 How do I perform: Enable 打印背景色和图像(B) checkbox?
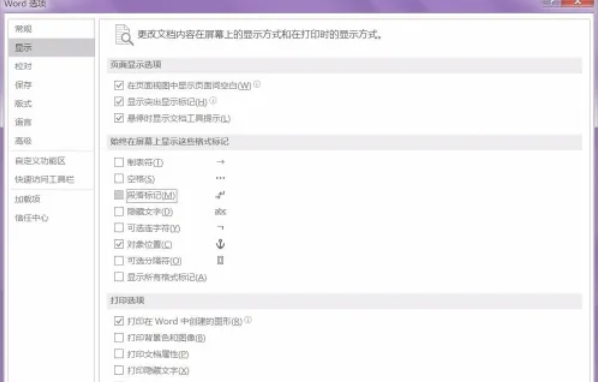point(119,338)
